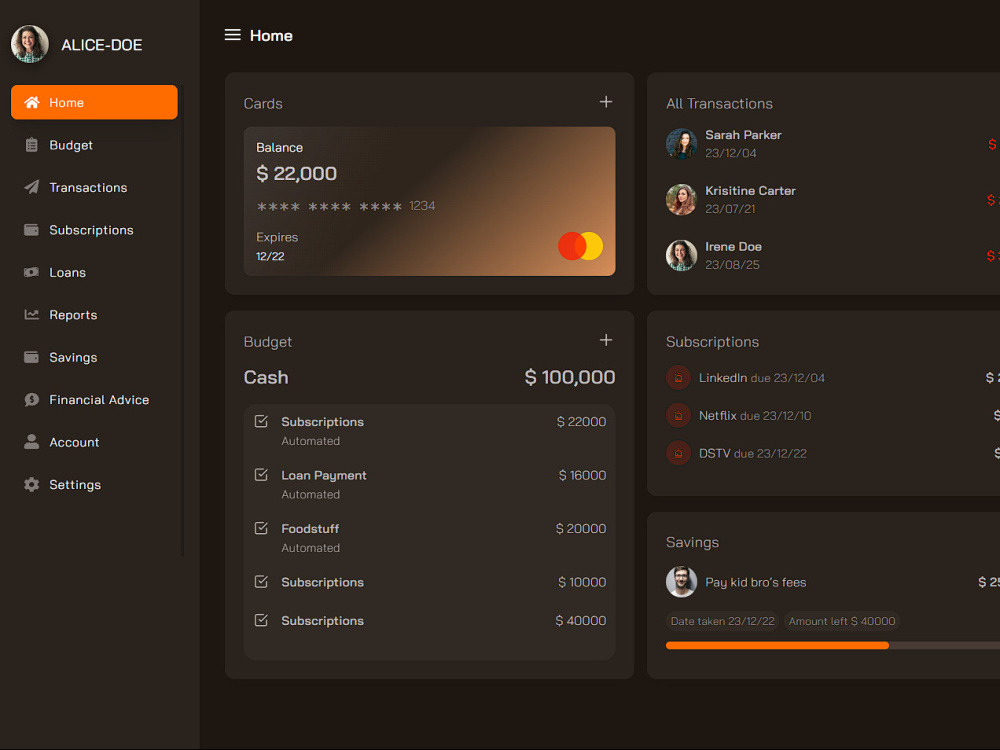Click the Loans money bill icon
1000x750 pixels.
tap(31, 272)
